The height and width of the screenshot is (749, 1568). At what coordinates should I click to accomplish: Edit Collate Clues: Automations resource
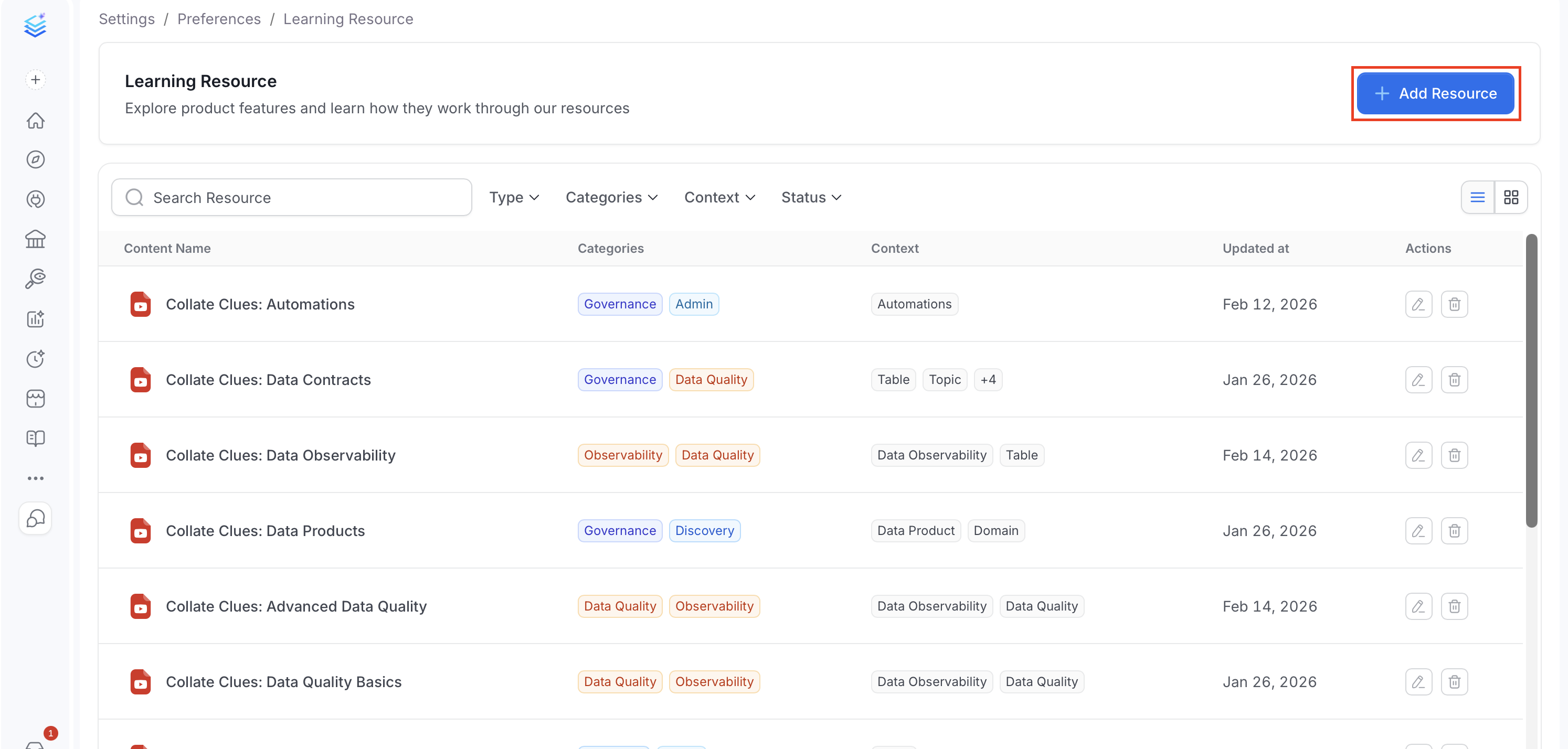pos(1418,304)
